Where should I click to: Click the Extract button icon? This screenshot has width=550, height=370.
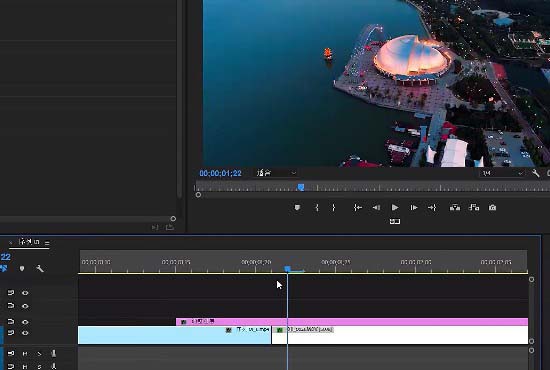coord(474,208)
